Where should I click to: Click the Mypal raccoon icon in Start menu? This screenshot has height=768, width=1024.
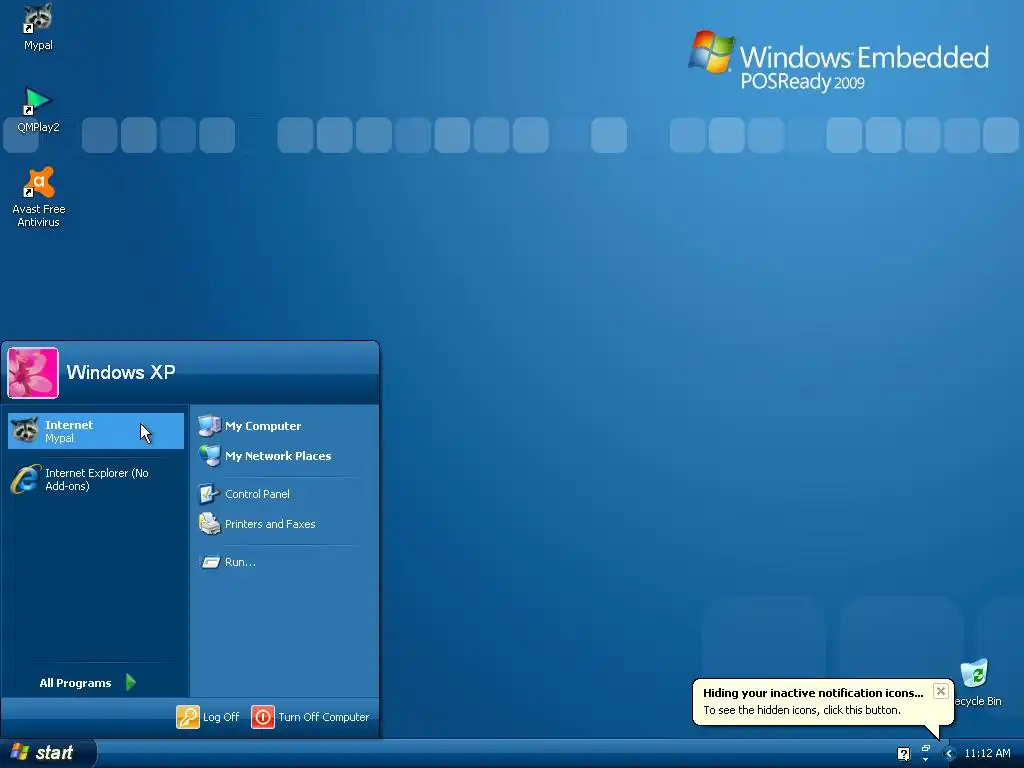[25, 430]
